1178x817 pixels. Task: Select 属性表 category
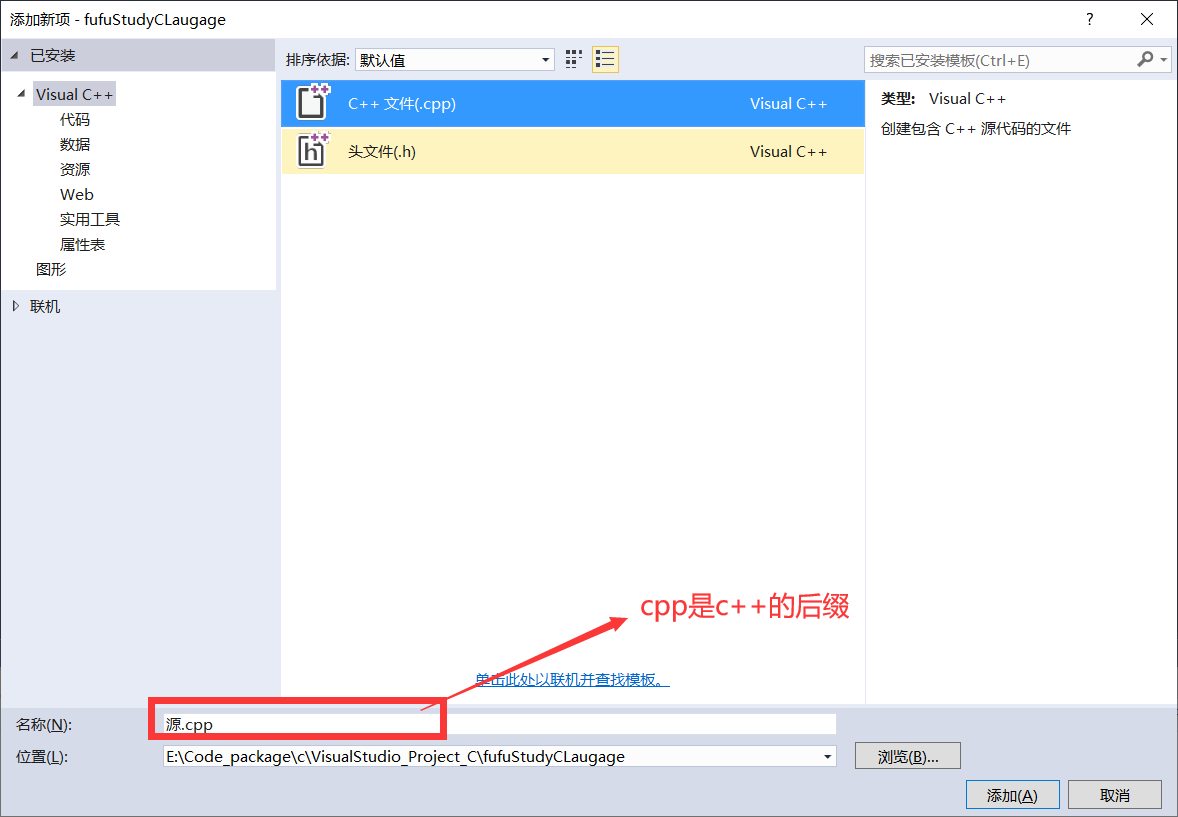(83, 244)
